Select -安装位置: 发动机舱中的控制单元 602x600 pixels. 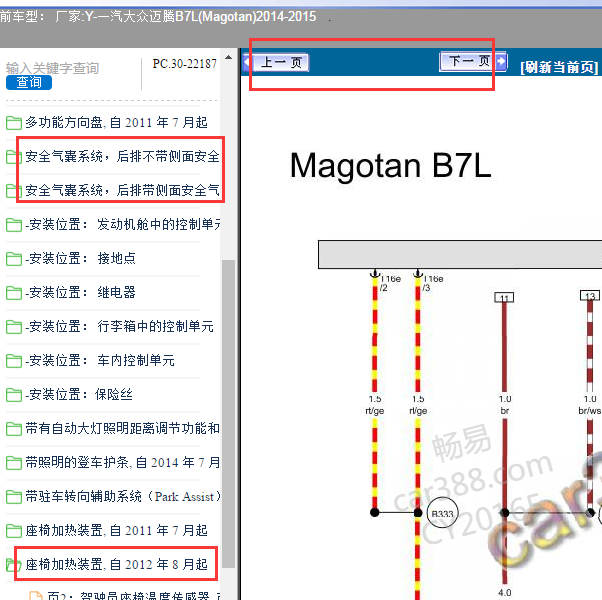tap(123, 224)
